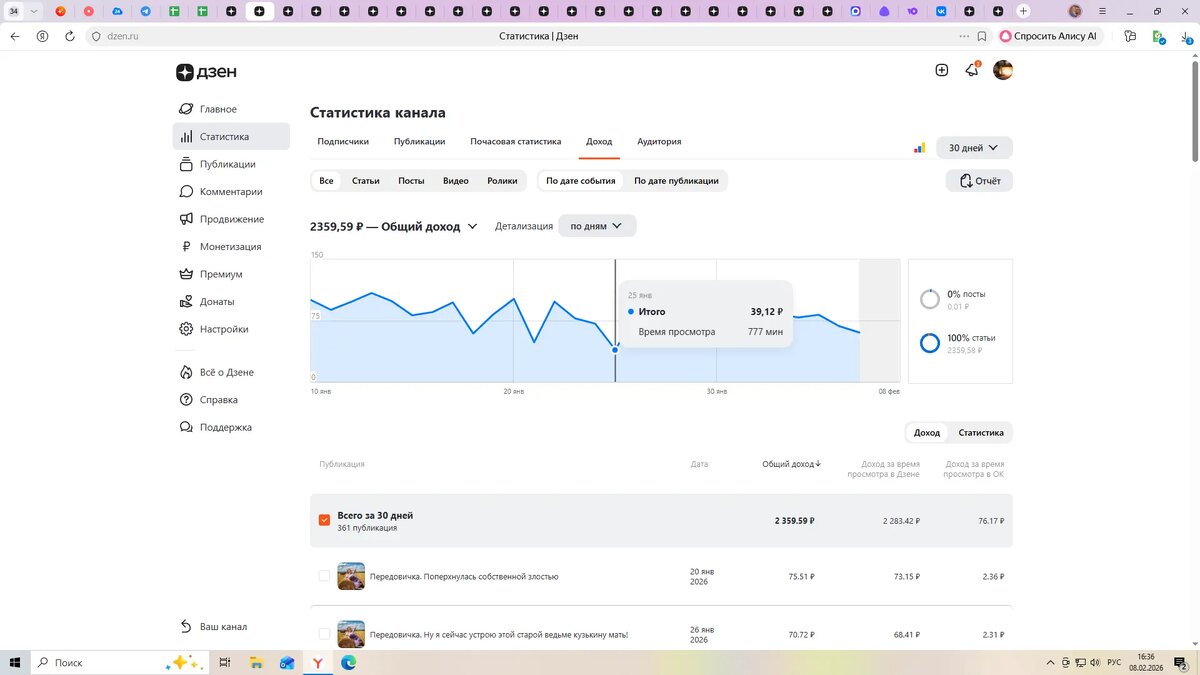Check the Поперхнулась собственной злостью row

324,576
